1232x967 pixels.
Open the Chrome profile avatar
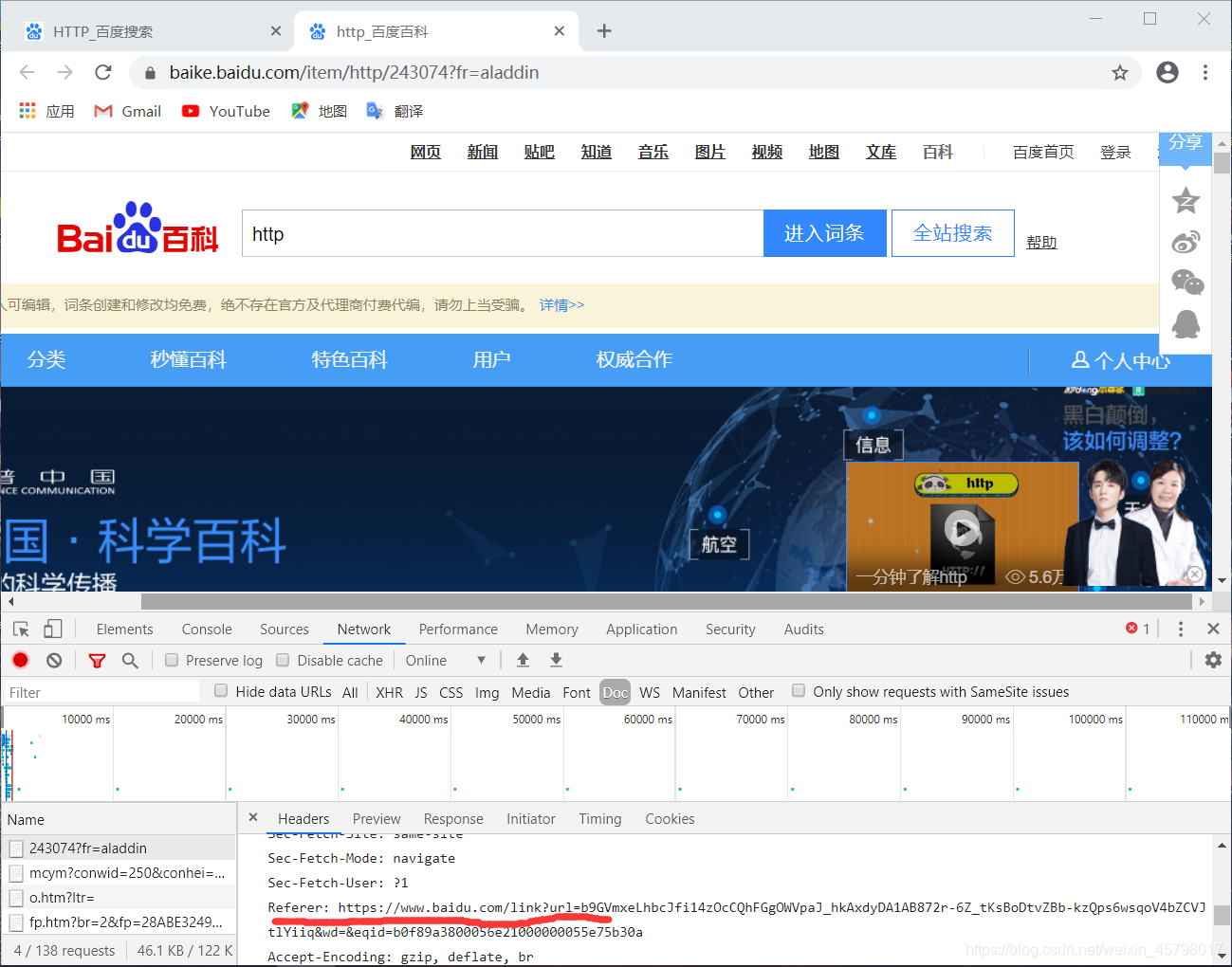1168,72
